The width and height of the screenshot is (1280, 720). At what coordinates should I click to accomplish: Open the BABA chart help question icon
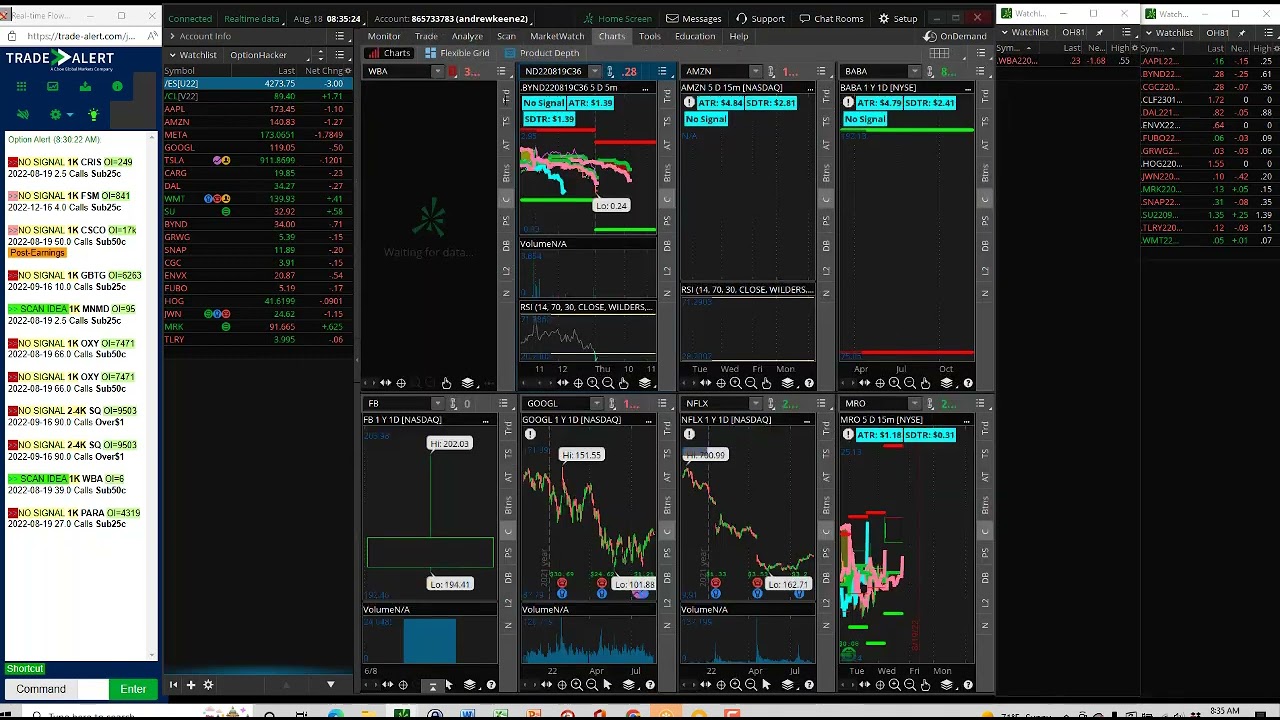[968, 383]
